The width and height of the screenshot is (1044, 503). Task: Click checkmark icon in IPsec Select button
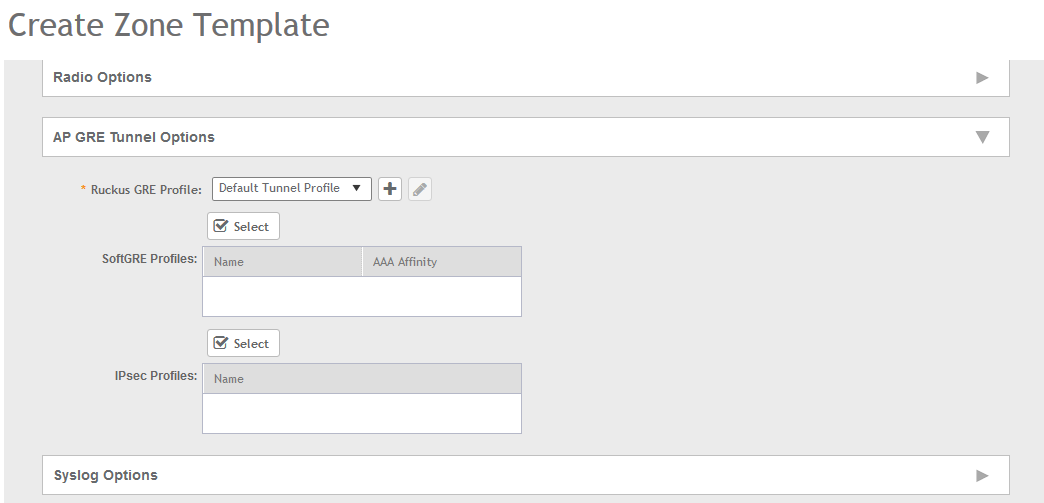coord(222,343)
